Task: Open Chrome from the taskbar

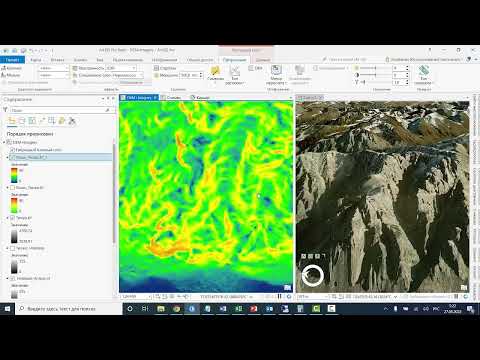Action: [176, 309]
